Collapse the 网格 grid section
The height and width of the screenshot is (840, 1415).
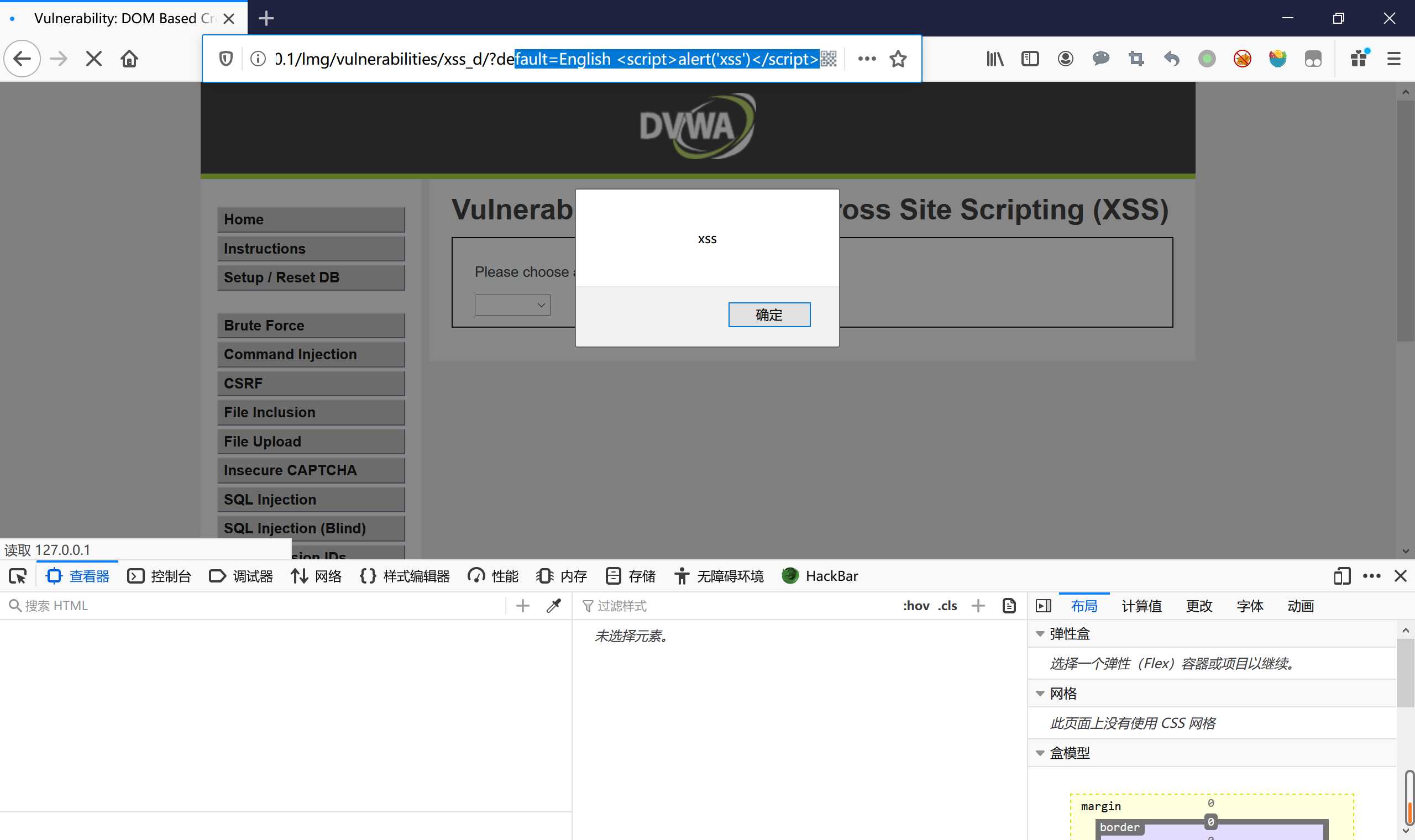coord(1040,694)
